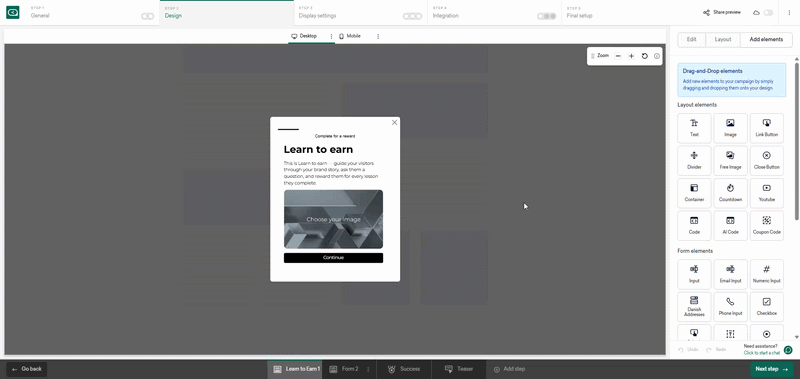Add a Checkbox form element
Screen dimensions: 800x379
pos(766,307)
